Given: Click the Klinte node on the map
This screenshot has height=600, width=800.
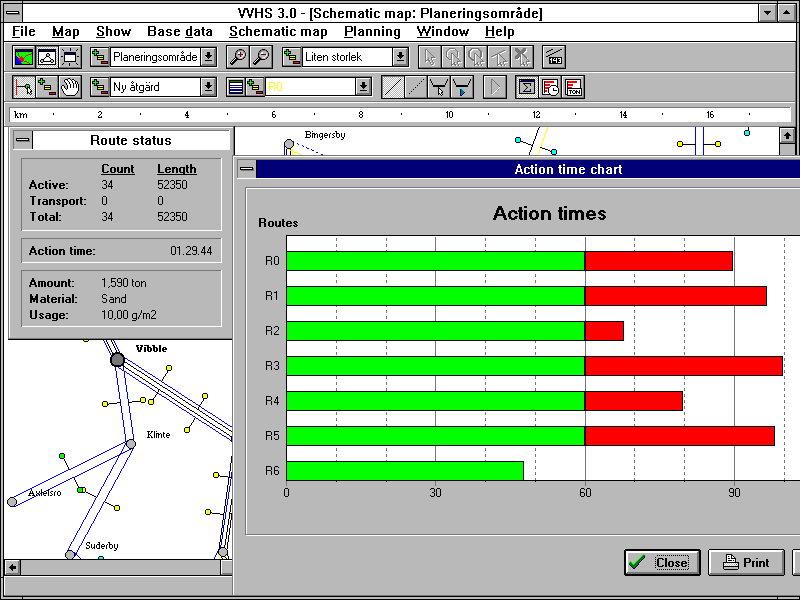Looking at the screenshot, I should [x=131, y=444].
